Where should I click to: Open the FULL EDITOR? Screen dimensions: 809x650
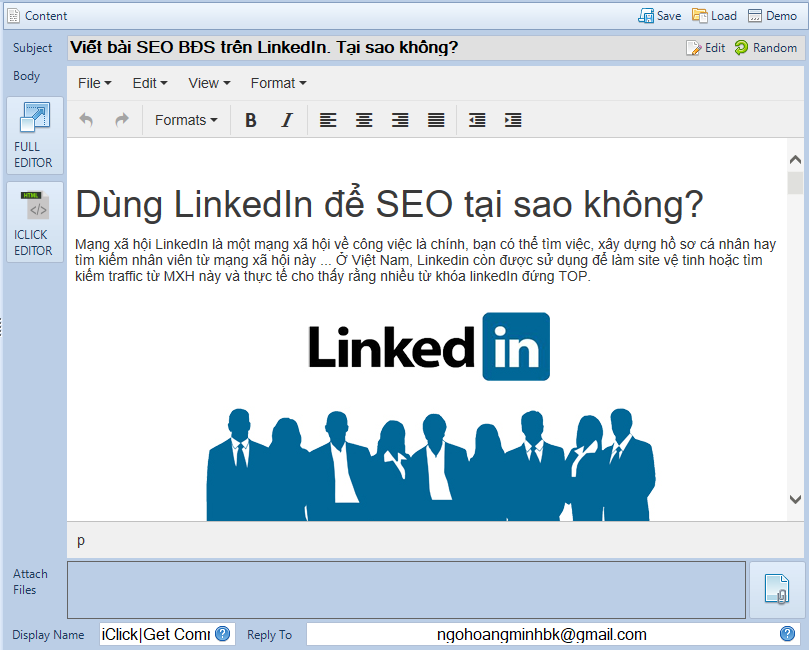(x=35, y=135)
